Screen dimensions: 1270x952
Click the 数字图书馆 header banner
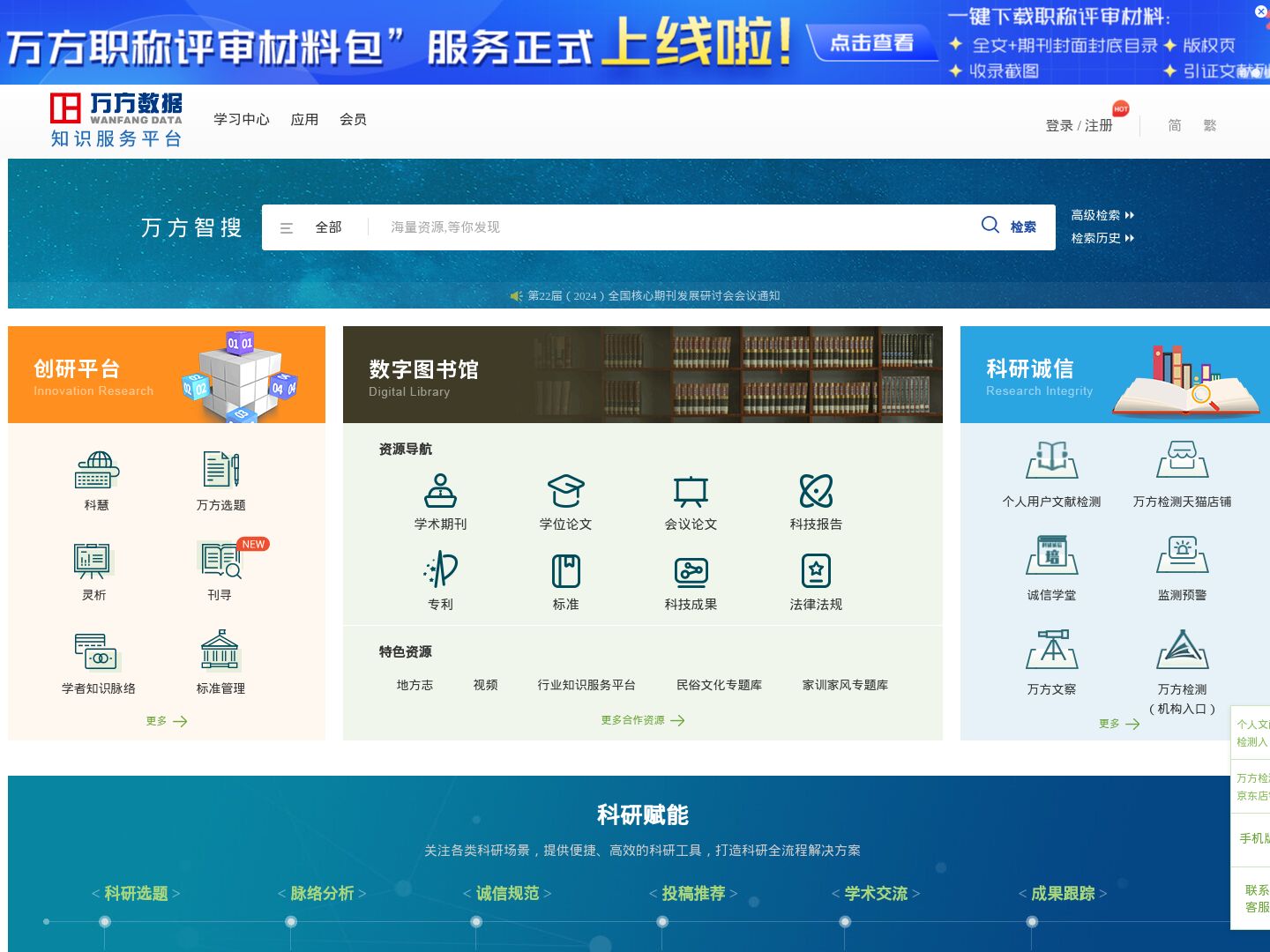tap(643, 375)
